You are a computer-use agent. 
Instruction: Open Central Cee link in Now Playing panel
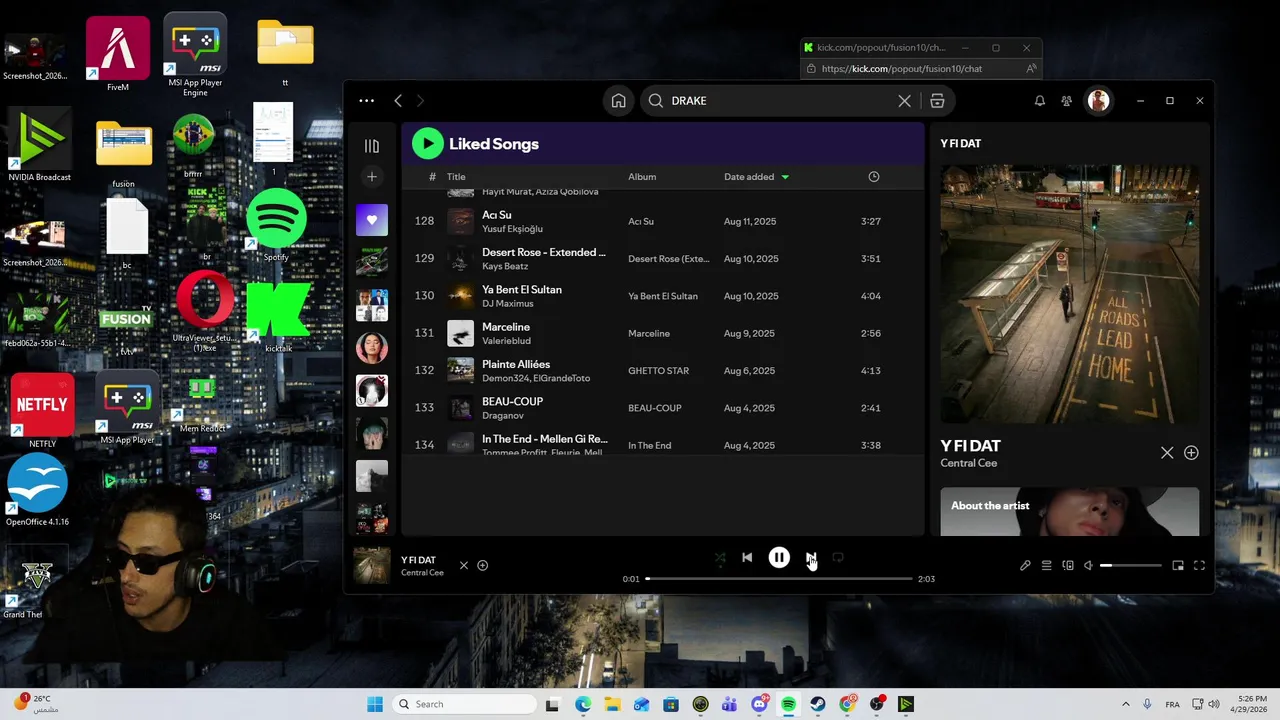969,463
